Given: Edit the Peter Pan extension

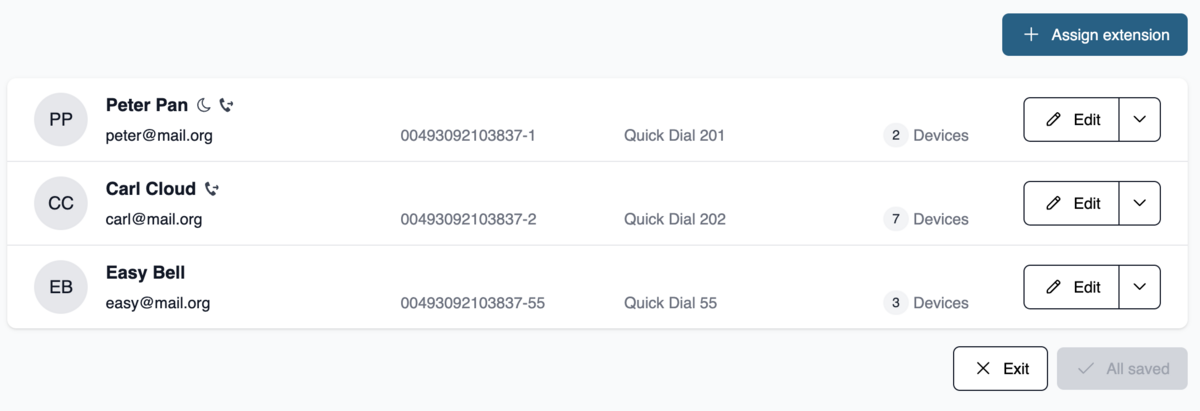Looking at the screenshot, I should [1071, 119].
